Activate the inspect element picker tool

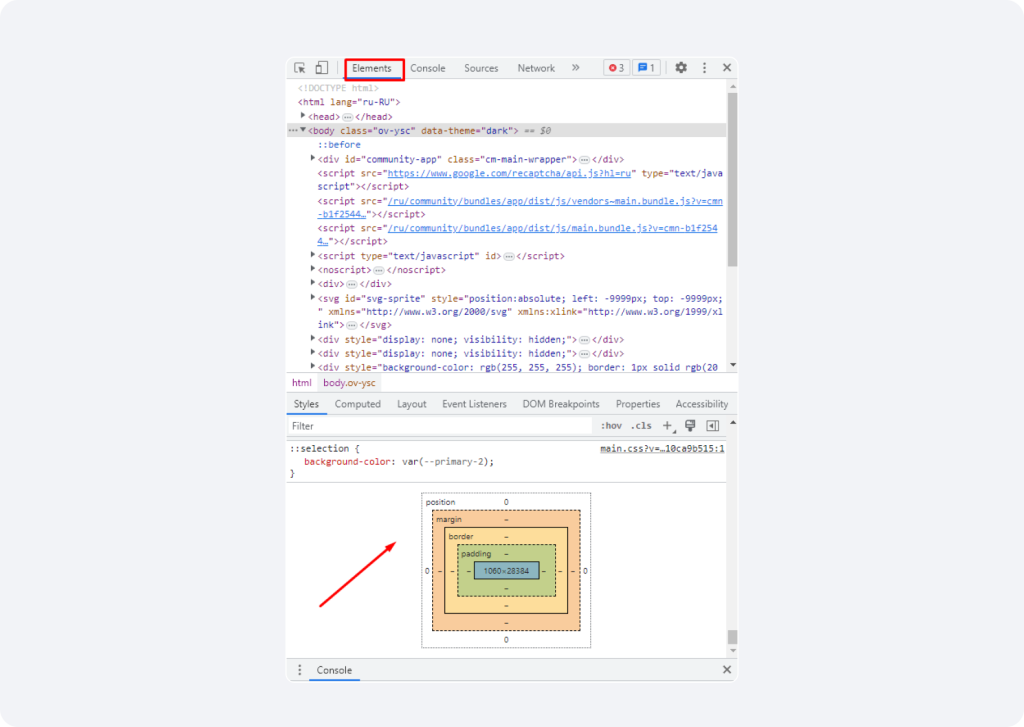[300, 68]
